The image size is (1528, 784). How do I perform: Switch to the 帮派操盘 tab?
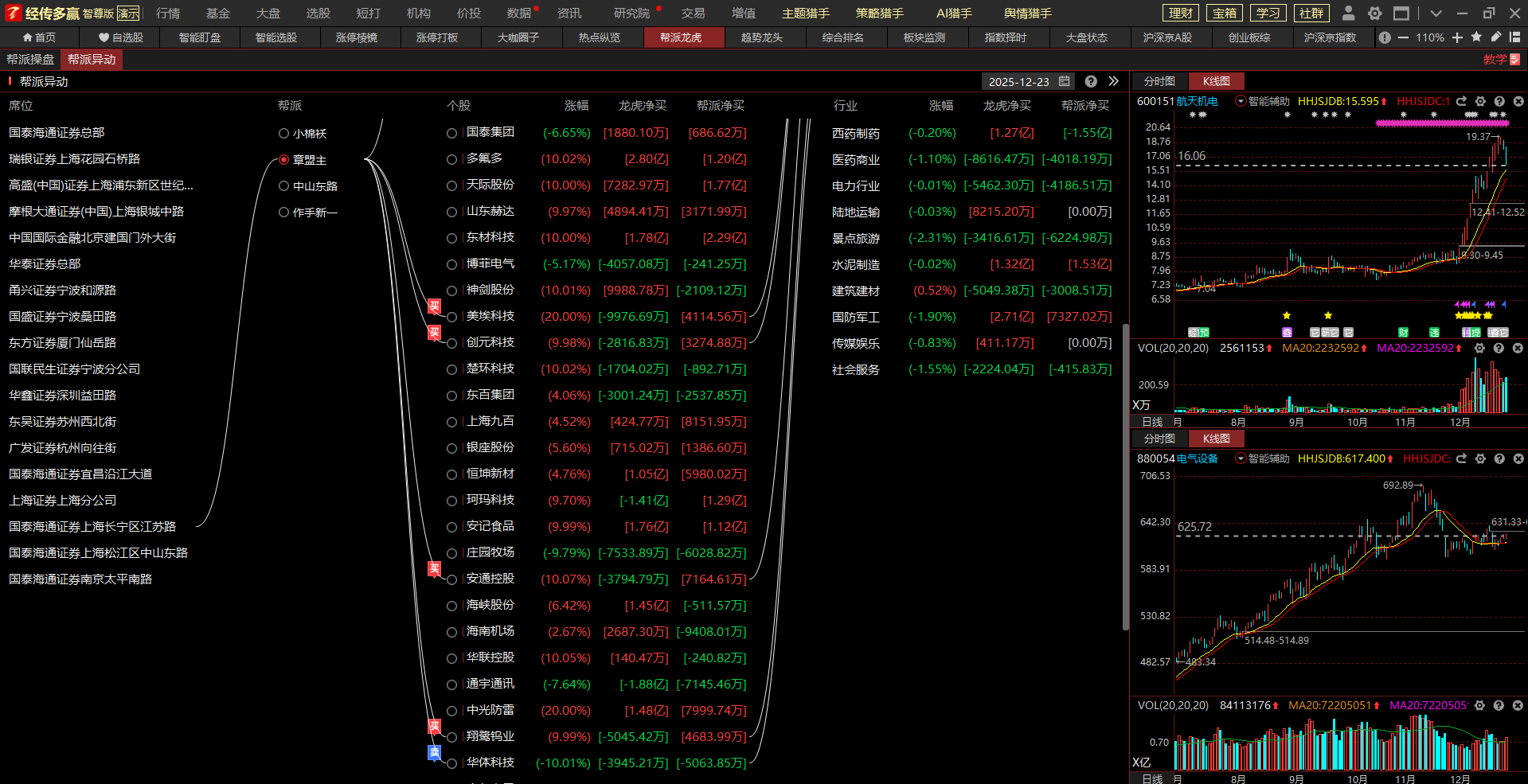coord(30,60)
